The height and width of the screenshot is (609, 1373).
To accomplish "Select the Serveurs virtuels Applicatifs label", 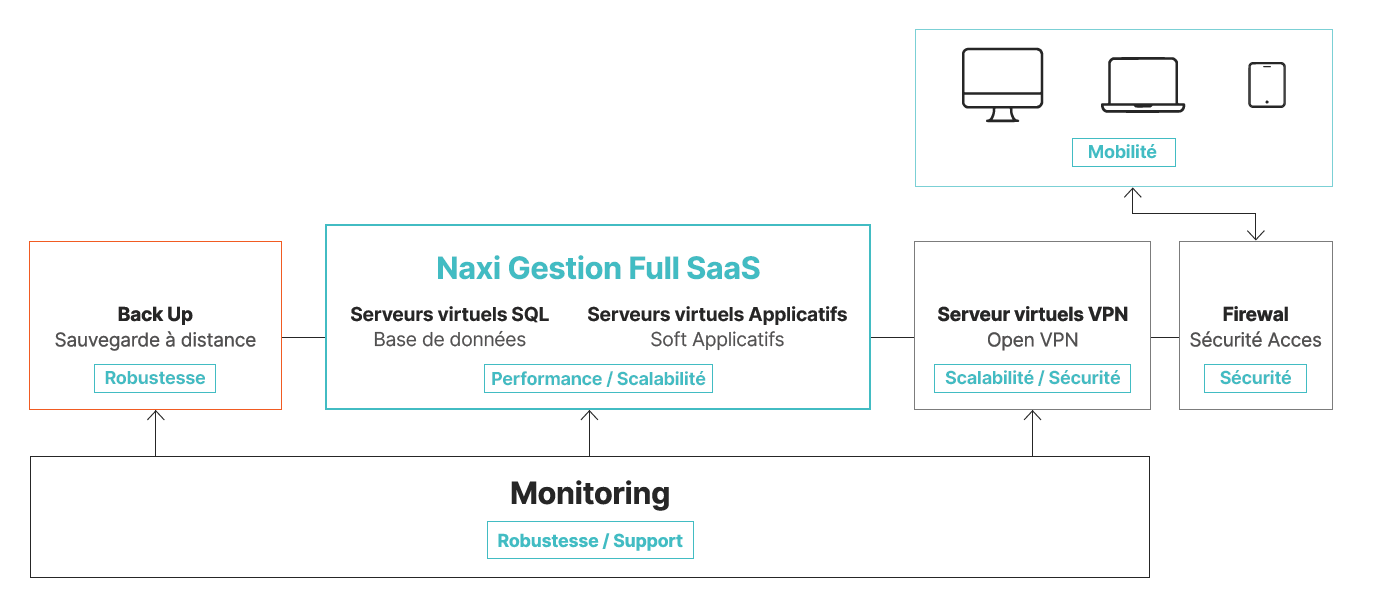I will click(717, 315).
